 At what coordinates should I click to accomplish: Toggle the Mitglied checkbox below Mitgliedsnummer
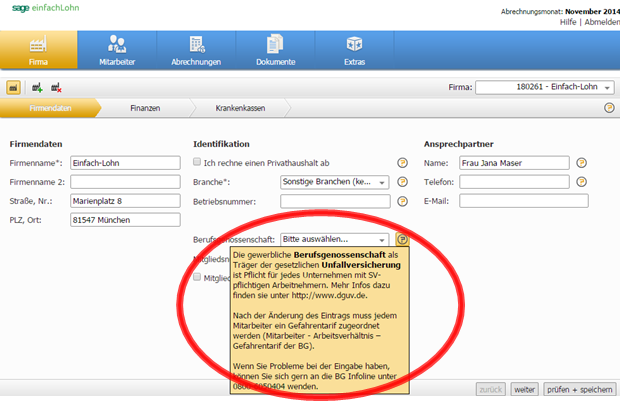click(x=197, y=277)
